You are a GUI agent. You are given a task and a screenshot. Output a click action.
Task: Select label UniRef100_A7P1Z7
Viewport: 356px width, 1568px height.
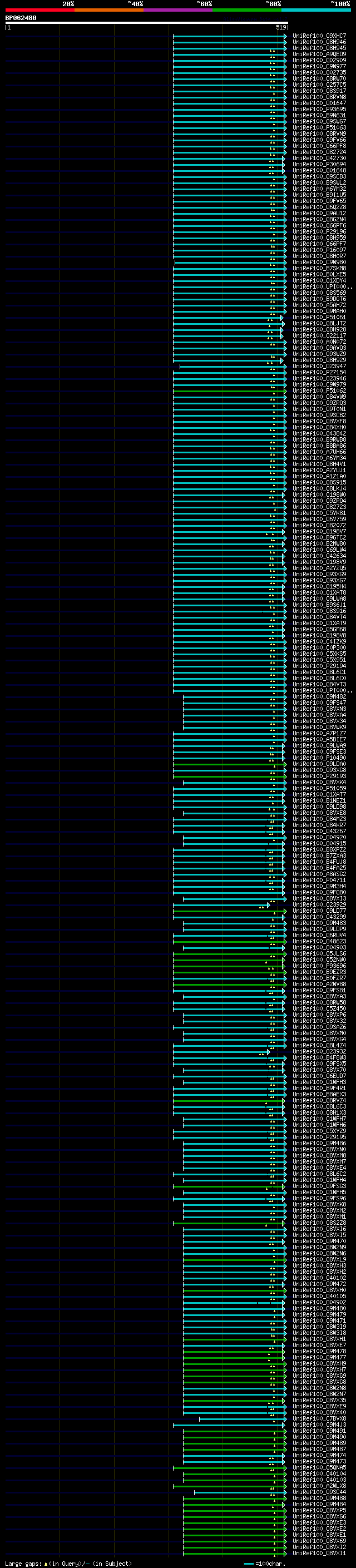click(x=319, y=734)
